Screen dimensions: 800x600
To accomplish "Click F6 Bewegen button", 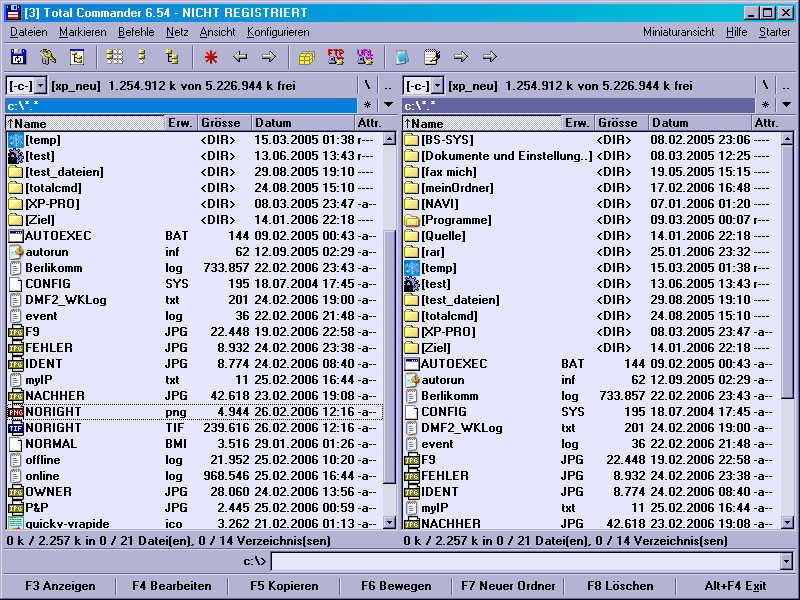I will (396, 586).
